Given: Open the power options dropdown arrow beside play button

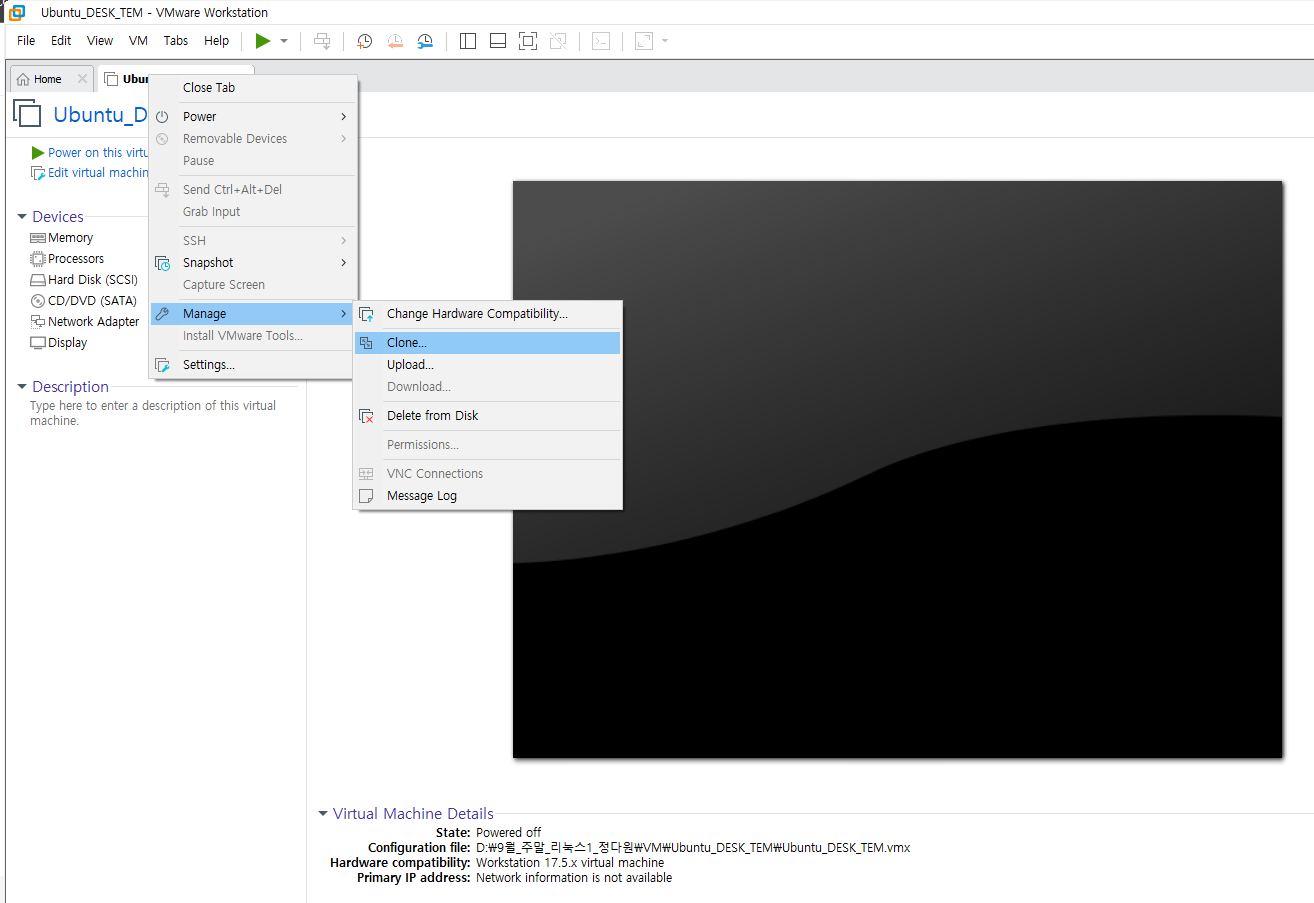Looking at the screenshot, I should click(284, 41).
